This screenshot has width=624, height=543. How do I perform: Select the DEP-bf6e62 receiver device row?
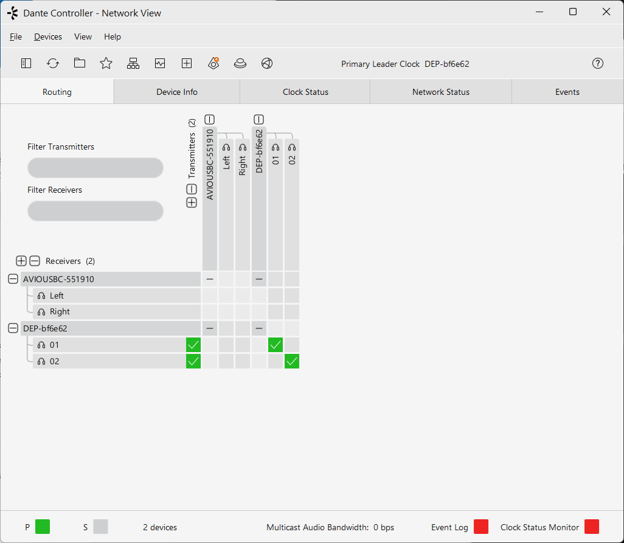[111, 328]
